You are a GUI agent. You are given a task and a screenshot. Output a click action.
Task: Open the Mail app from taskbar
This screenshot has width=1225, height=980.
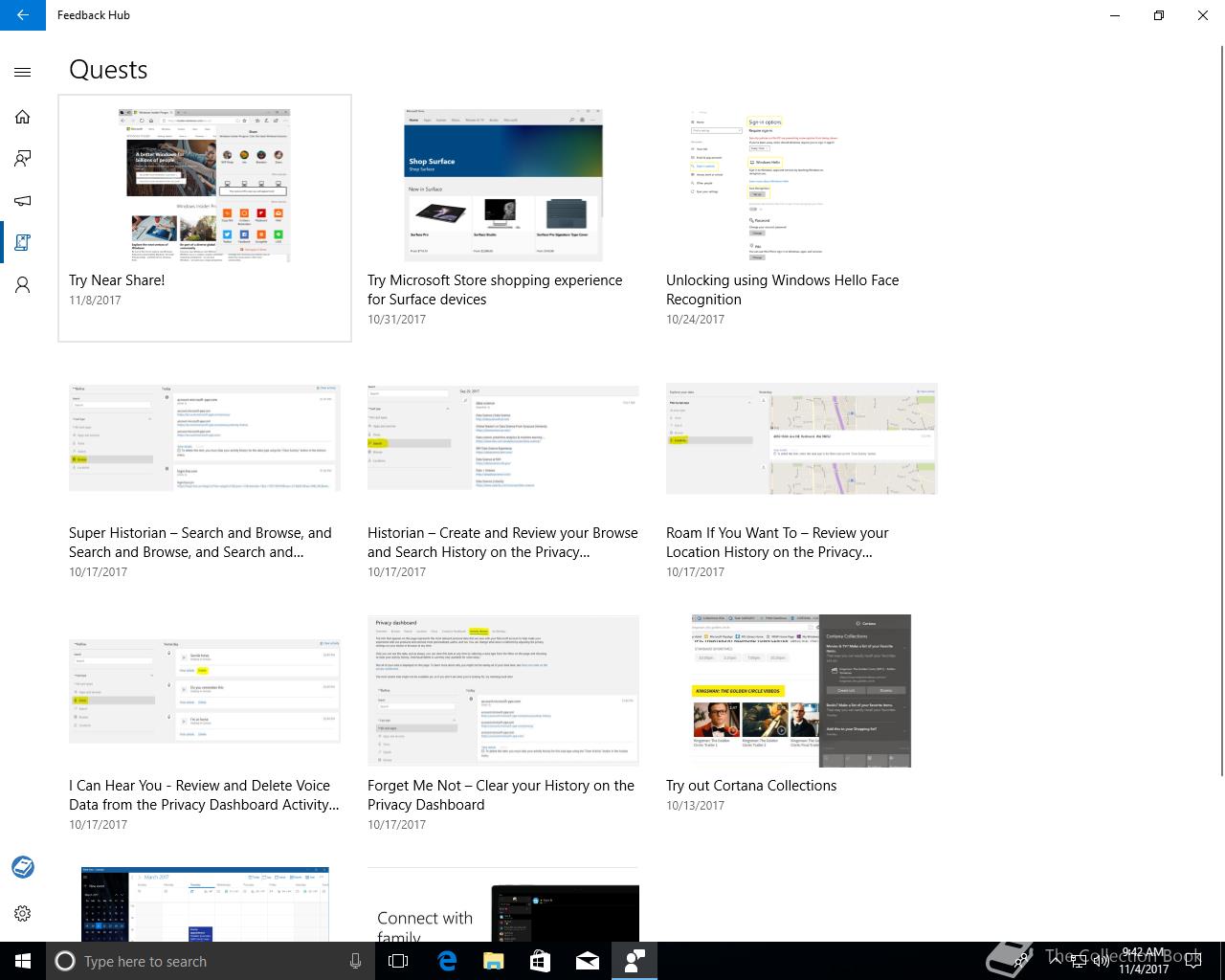pos(587,961)
